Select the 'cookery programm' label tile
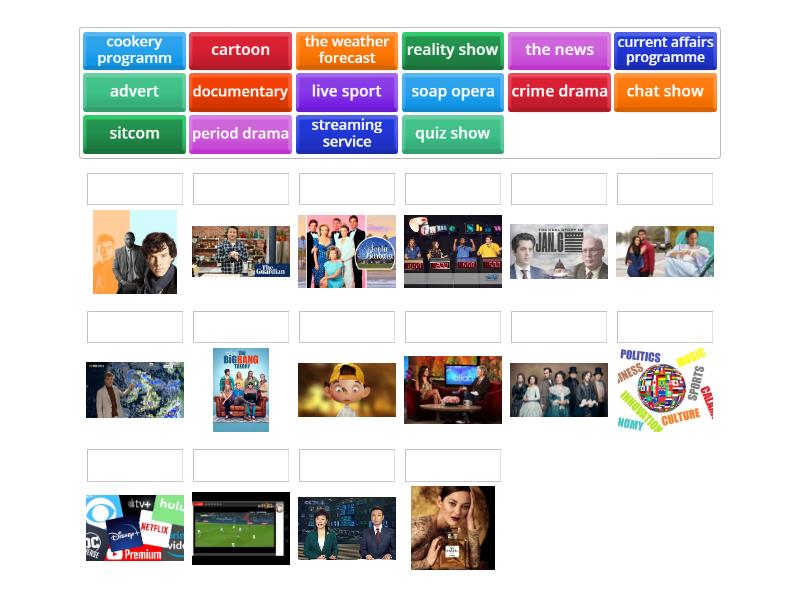The height and width of the screenshot is (600, 800). [134, 50]
